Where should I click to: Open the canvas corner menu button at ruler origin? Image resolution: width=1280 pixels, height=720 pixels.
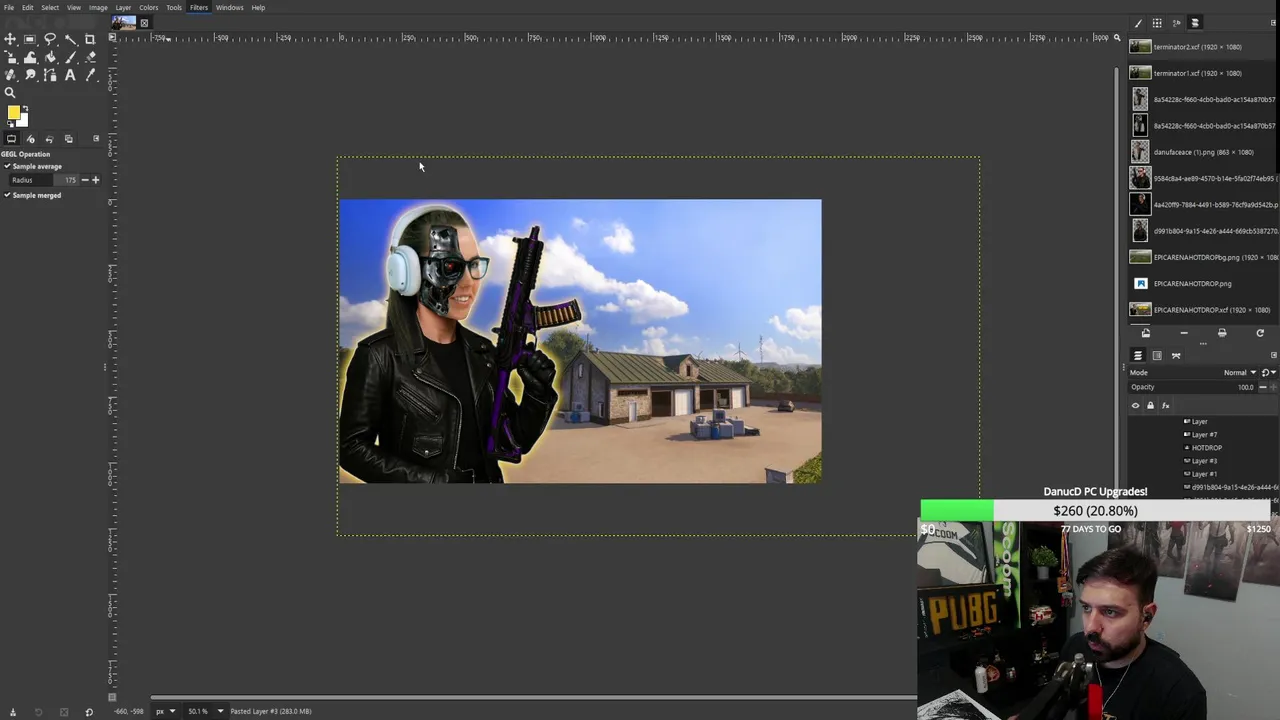tap(112, 38)
